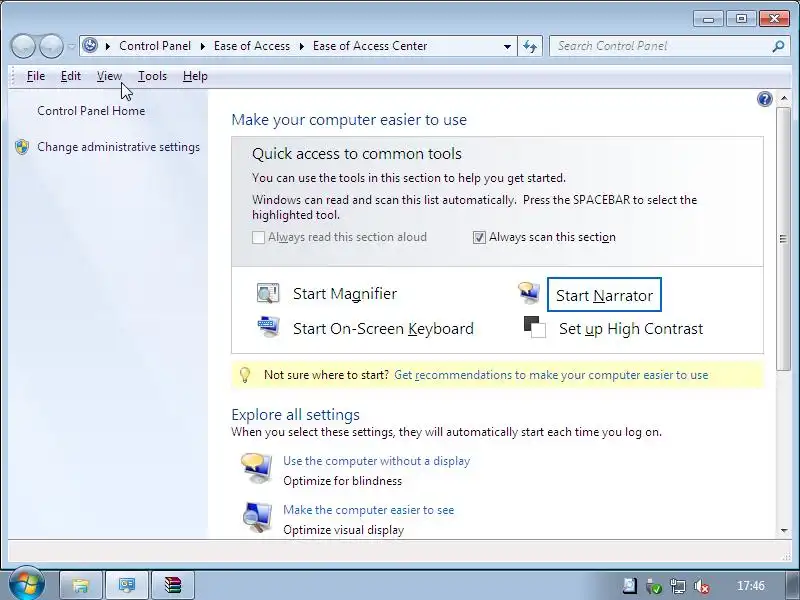Click the On-Screen Keyboard icon

(x=268, y=327)
